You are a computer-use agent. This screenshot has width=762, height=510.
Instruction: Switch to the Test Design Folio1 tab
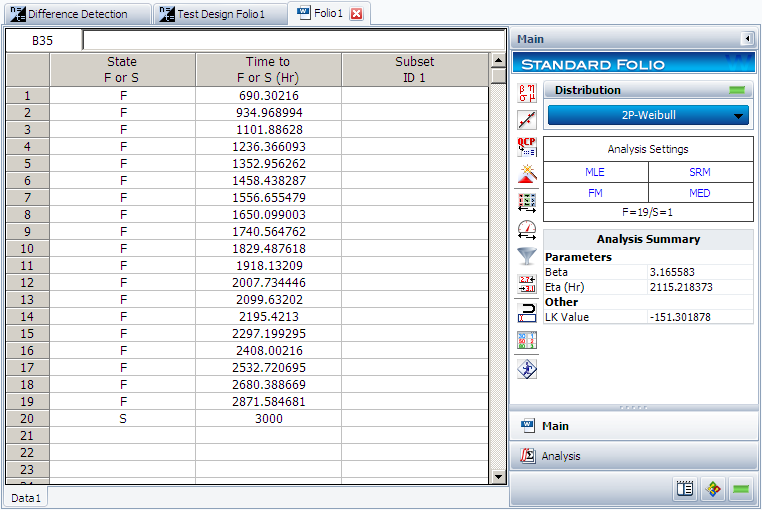click(220, 14)
